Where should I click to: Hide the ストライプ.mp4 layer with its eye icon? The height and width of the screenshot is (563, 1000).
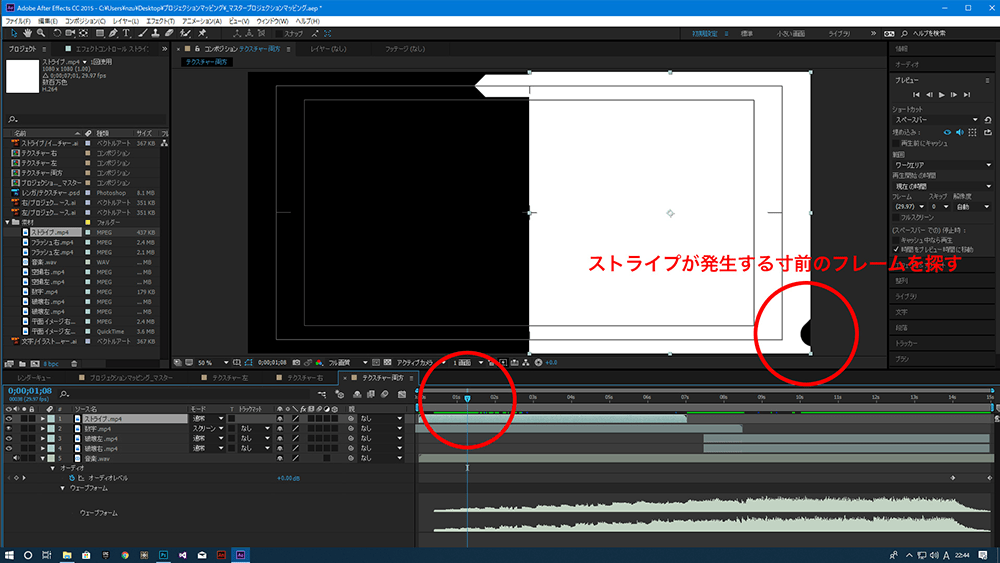click(8, 418)
